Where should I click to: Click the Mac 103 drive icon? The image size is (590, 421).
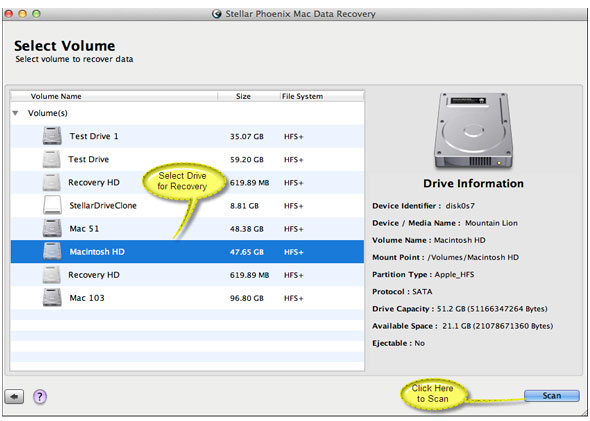[52, 298]
